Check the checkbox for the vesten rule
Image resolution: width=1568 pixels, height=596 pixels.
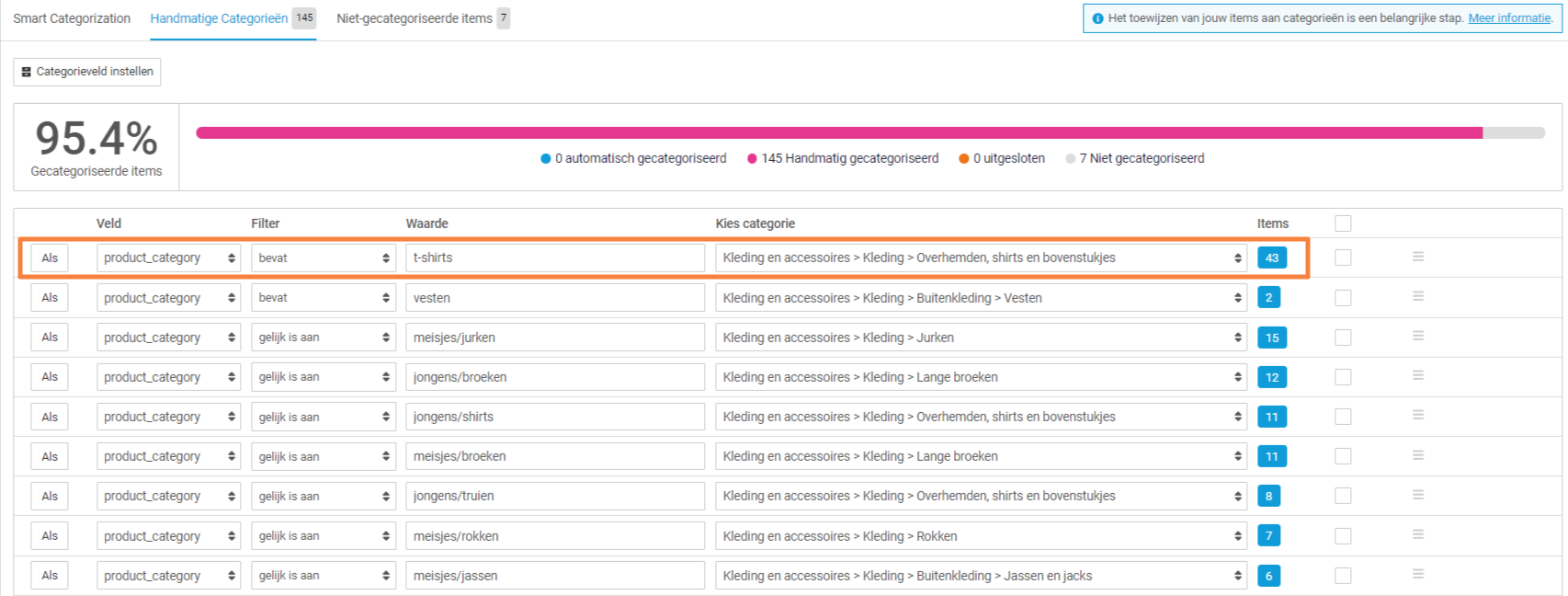pyautogui.click(x=1343, y=298)
